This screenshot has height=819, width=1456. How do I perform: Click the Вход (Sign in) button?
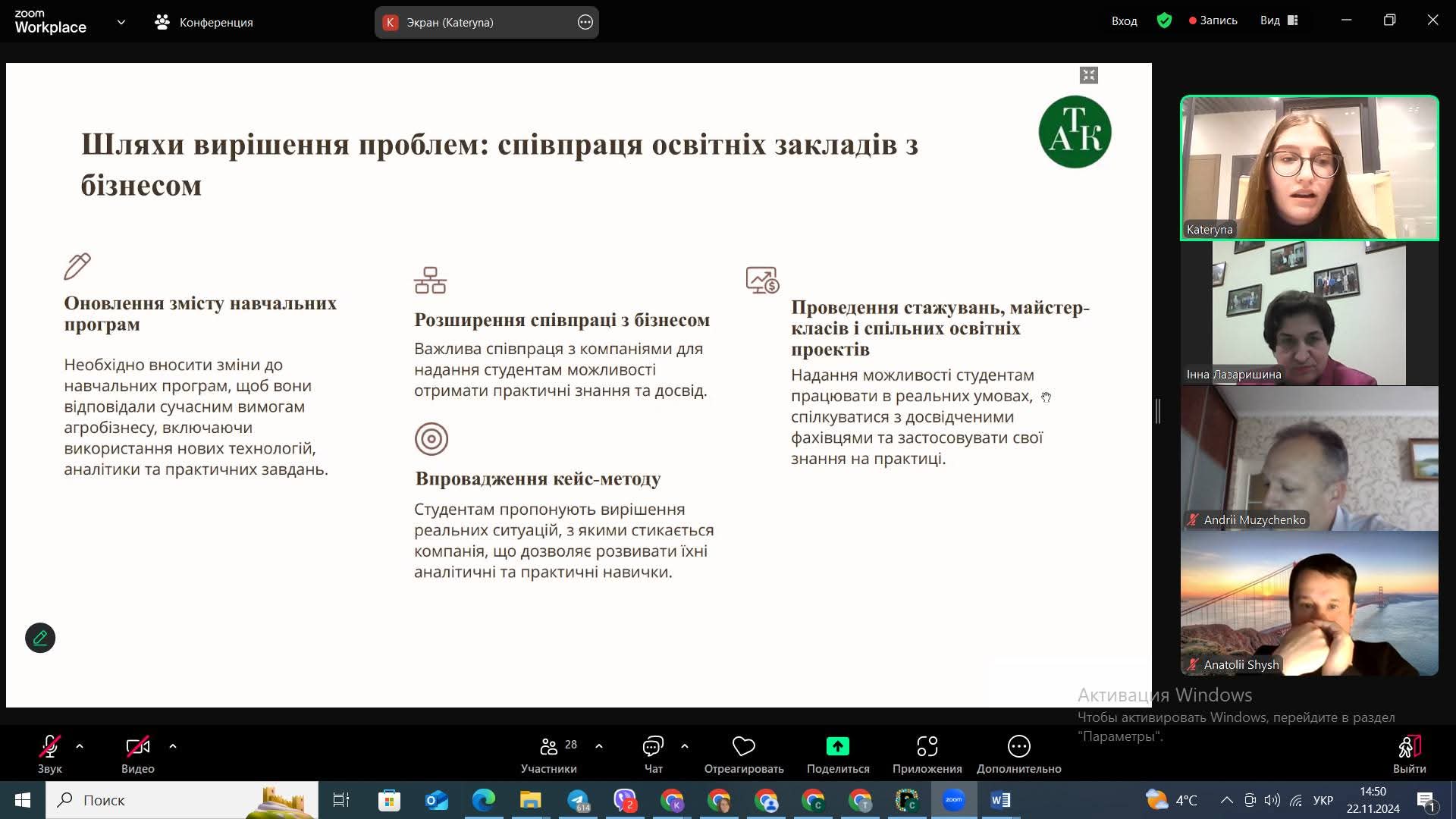pos(1124,20)
